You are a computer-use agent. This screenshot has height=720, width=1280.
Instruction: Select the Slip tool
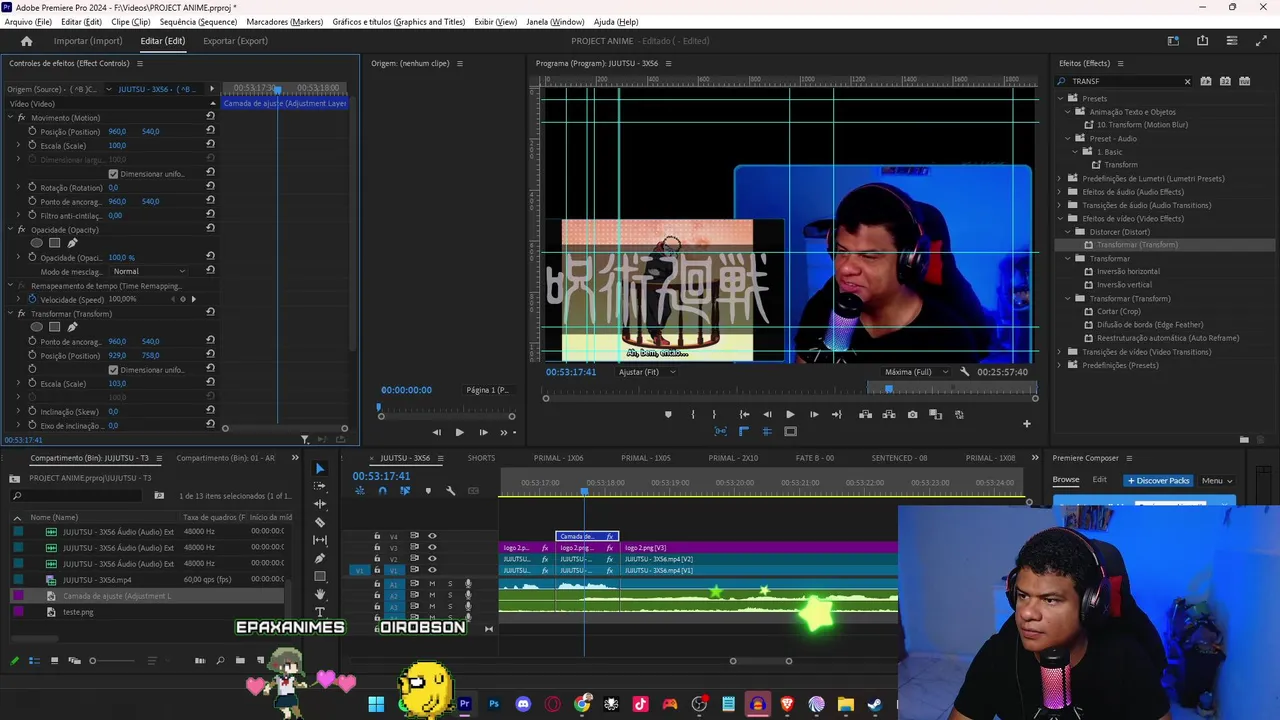[x=320, y=540]
